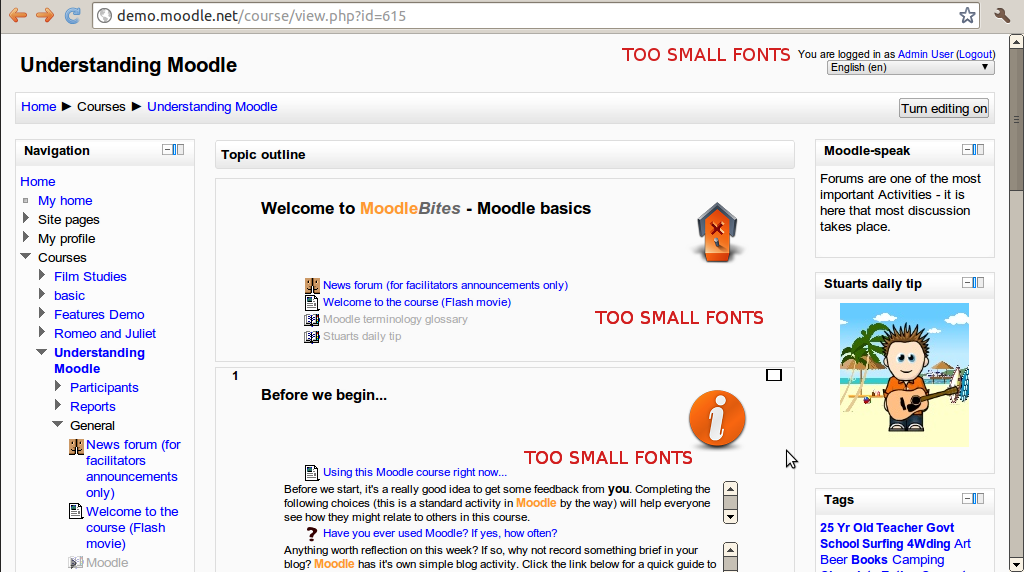Image resolution: width=1024 pixels, height=572 pixels.
Task: Expand the basic course node
Action: tap(42, 294)
